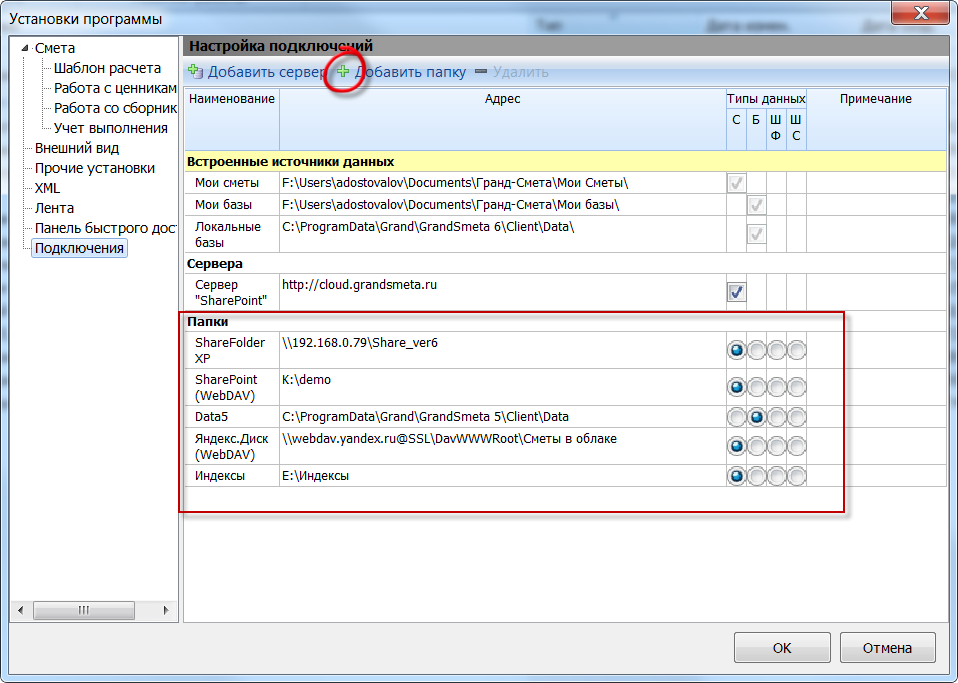Click the tree panel left scroll arrow
This screenshot has height=683, width=958.
(21, 610)
